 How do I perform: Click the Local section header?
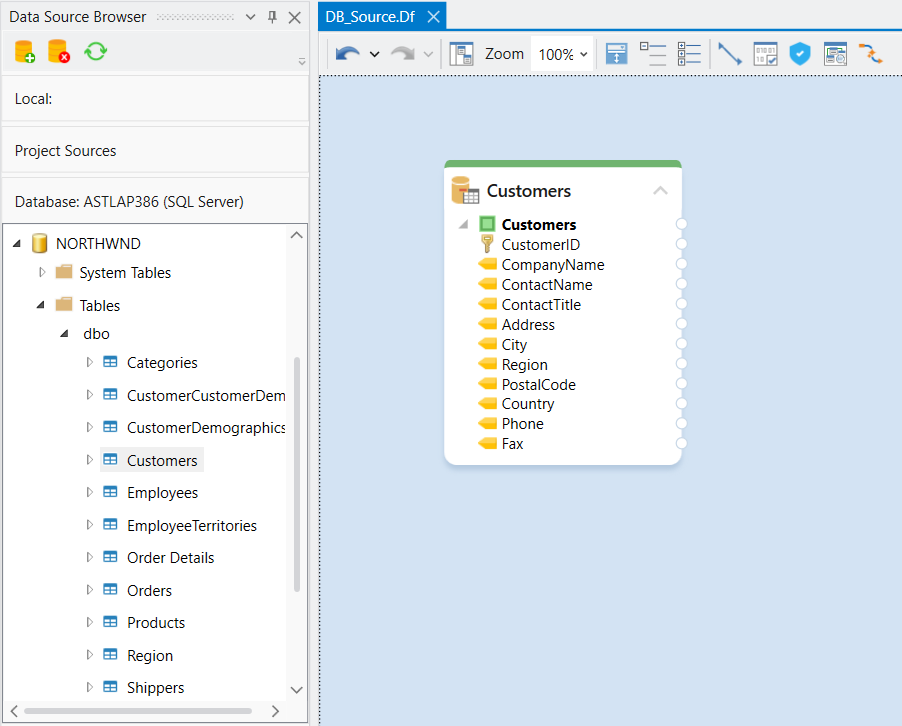point(155,98)
